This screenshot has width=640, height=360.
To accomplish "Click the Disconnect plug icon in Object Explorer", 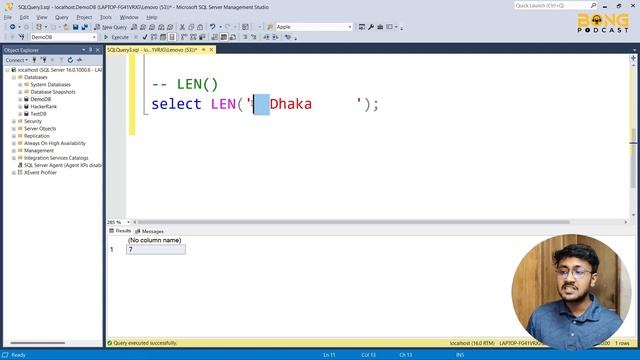I will coord(44,60).
